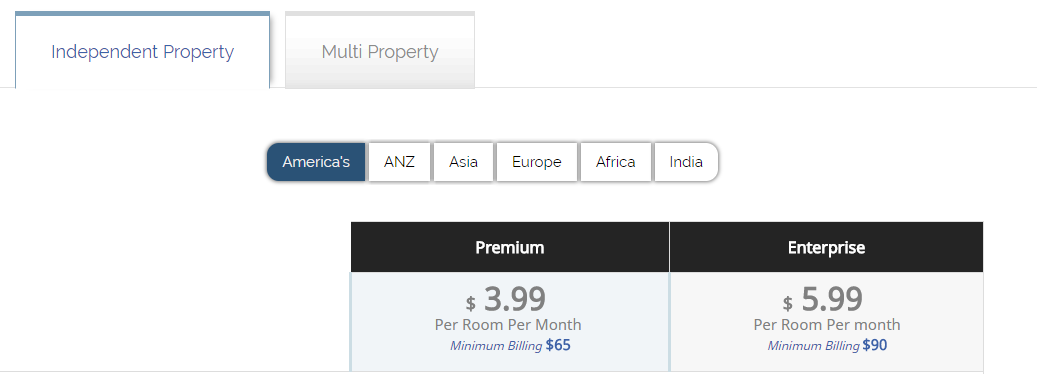Click Premium's Per Room Per Month text

coord(508,325)
